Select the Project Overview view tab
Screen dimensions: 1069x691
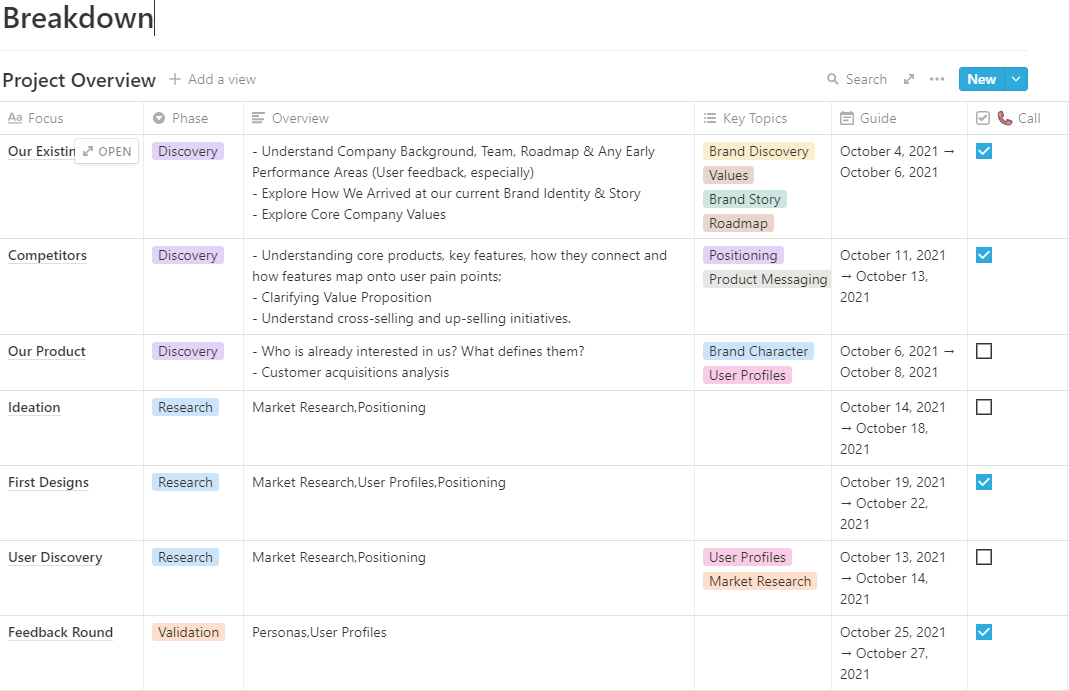[79, 80]
